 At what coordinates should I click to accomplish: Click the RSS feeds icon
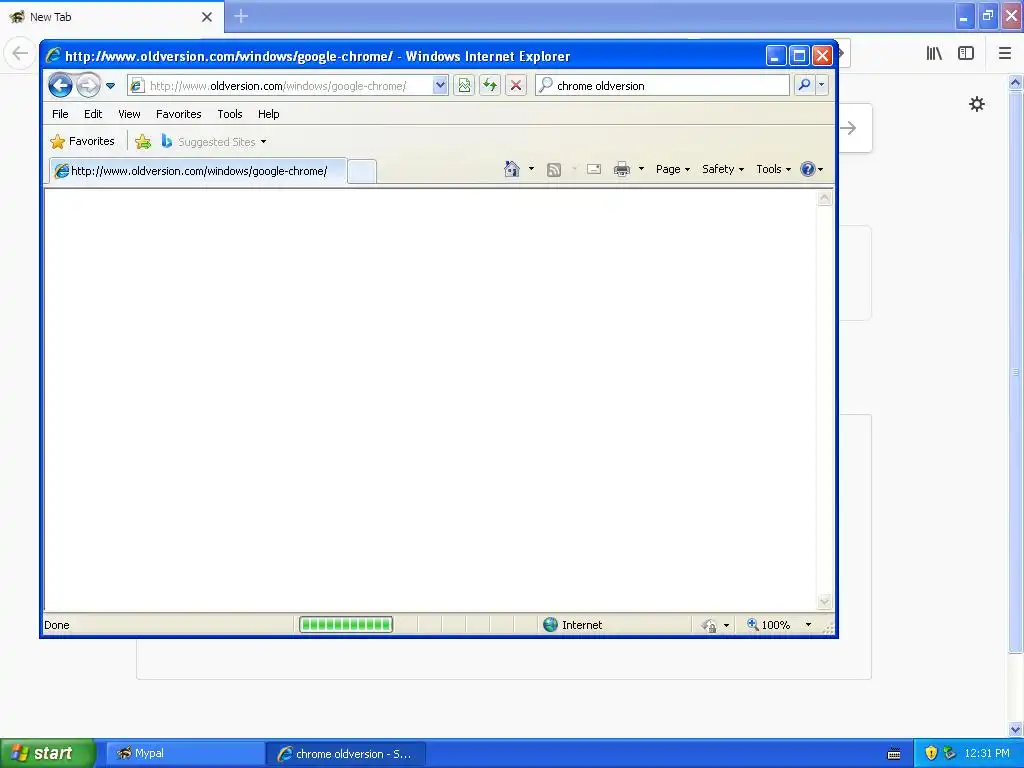[554, 170]
